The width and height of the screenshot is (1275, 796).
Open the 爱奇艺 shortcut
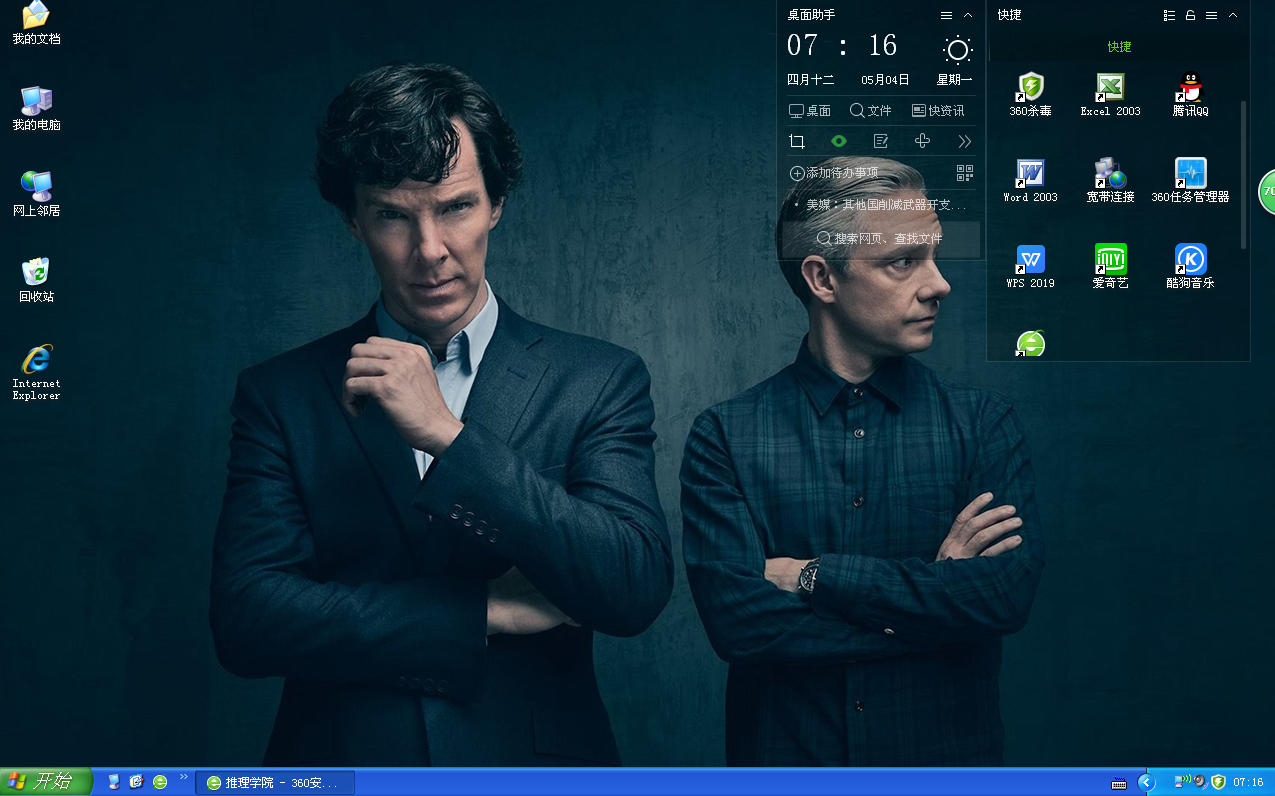tap(1110, 267)
